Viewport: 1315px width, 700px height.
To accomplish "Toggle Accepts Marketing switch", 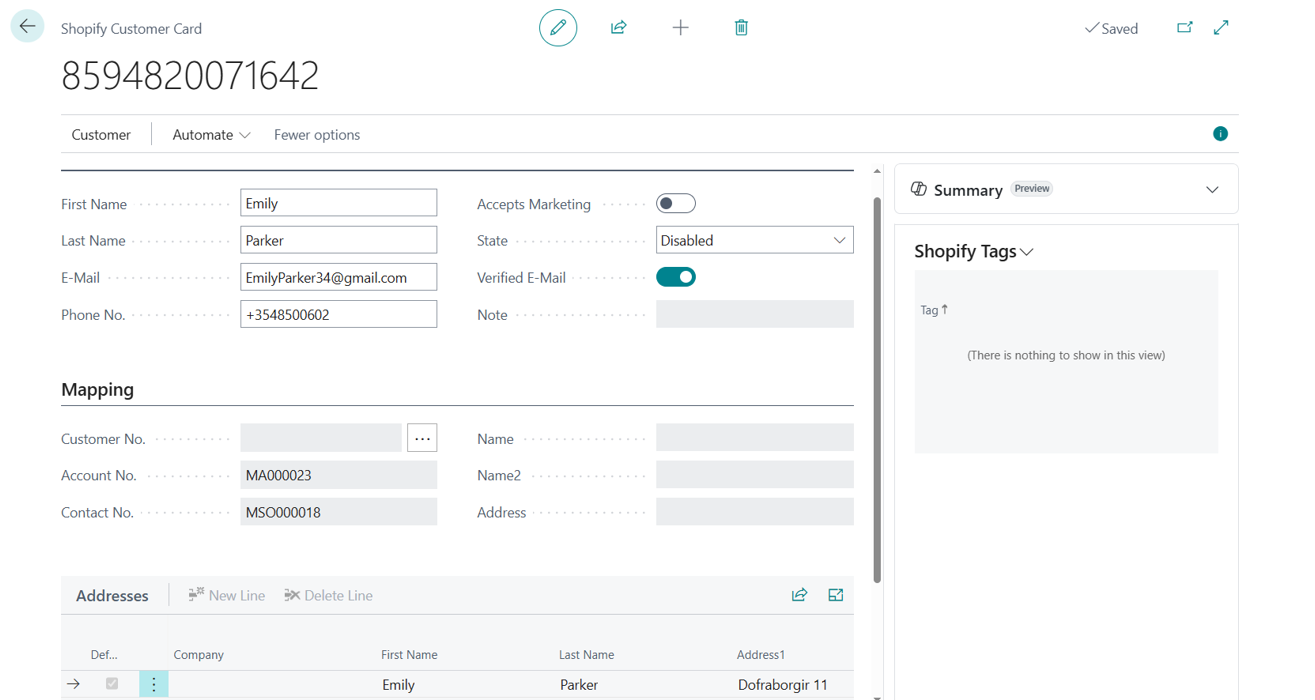I will 676,204.
